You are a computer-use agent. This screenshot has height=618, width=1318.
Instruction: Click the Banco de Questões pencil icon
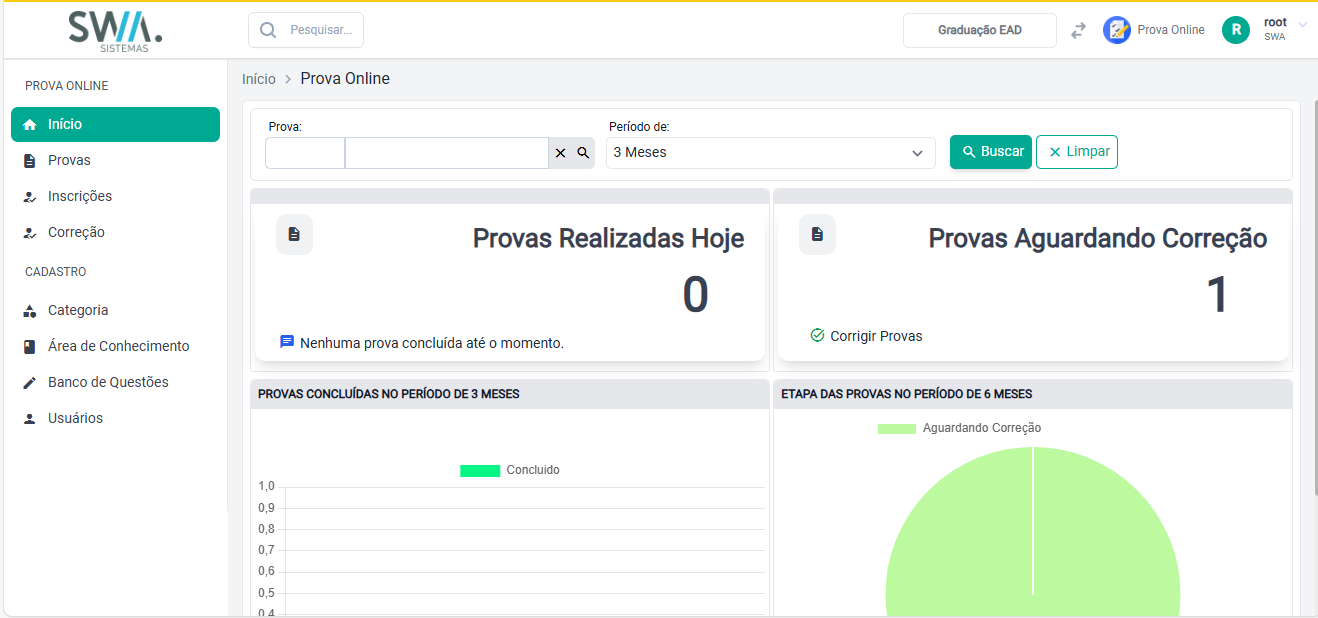click(30, 383)
